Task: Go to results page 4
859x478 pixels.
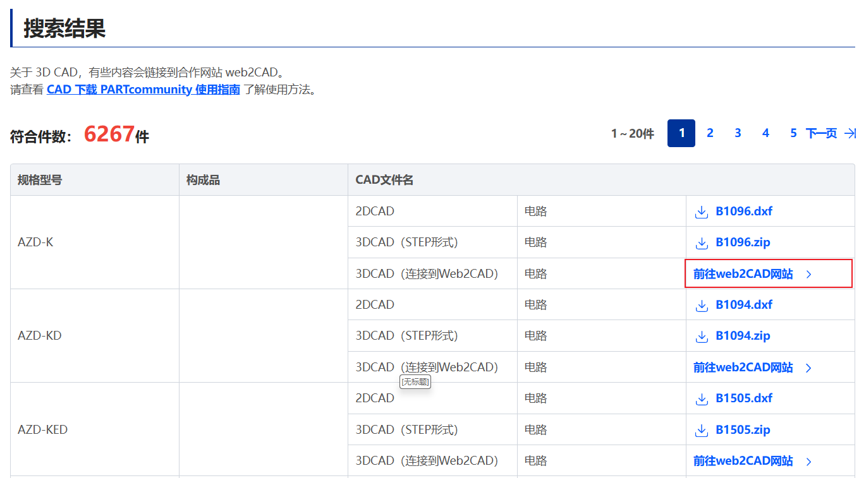Action: tap(766, 133)
